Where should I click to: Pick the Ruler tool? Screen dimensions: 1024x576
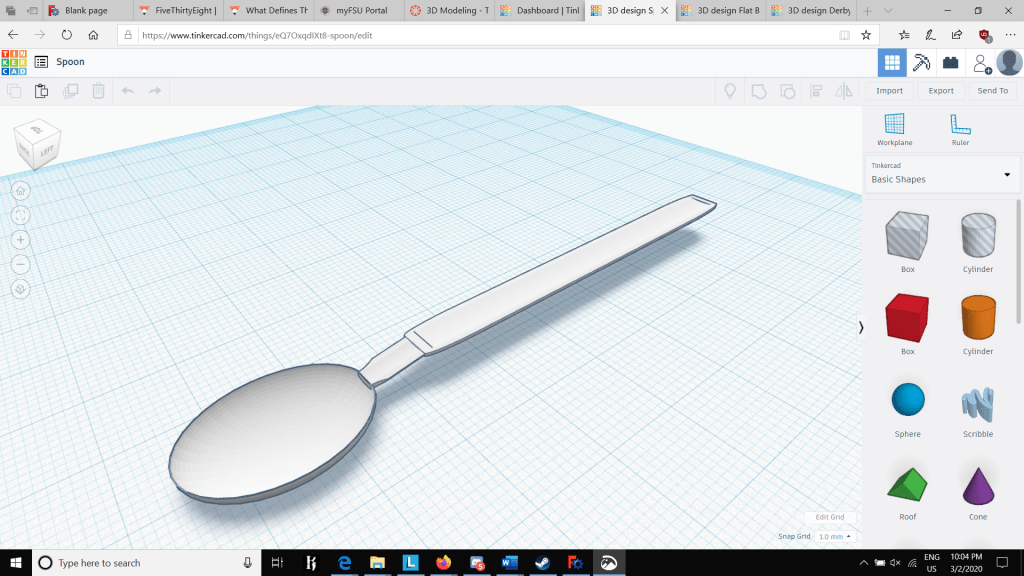tap(960, 129)
